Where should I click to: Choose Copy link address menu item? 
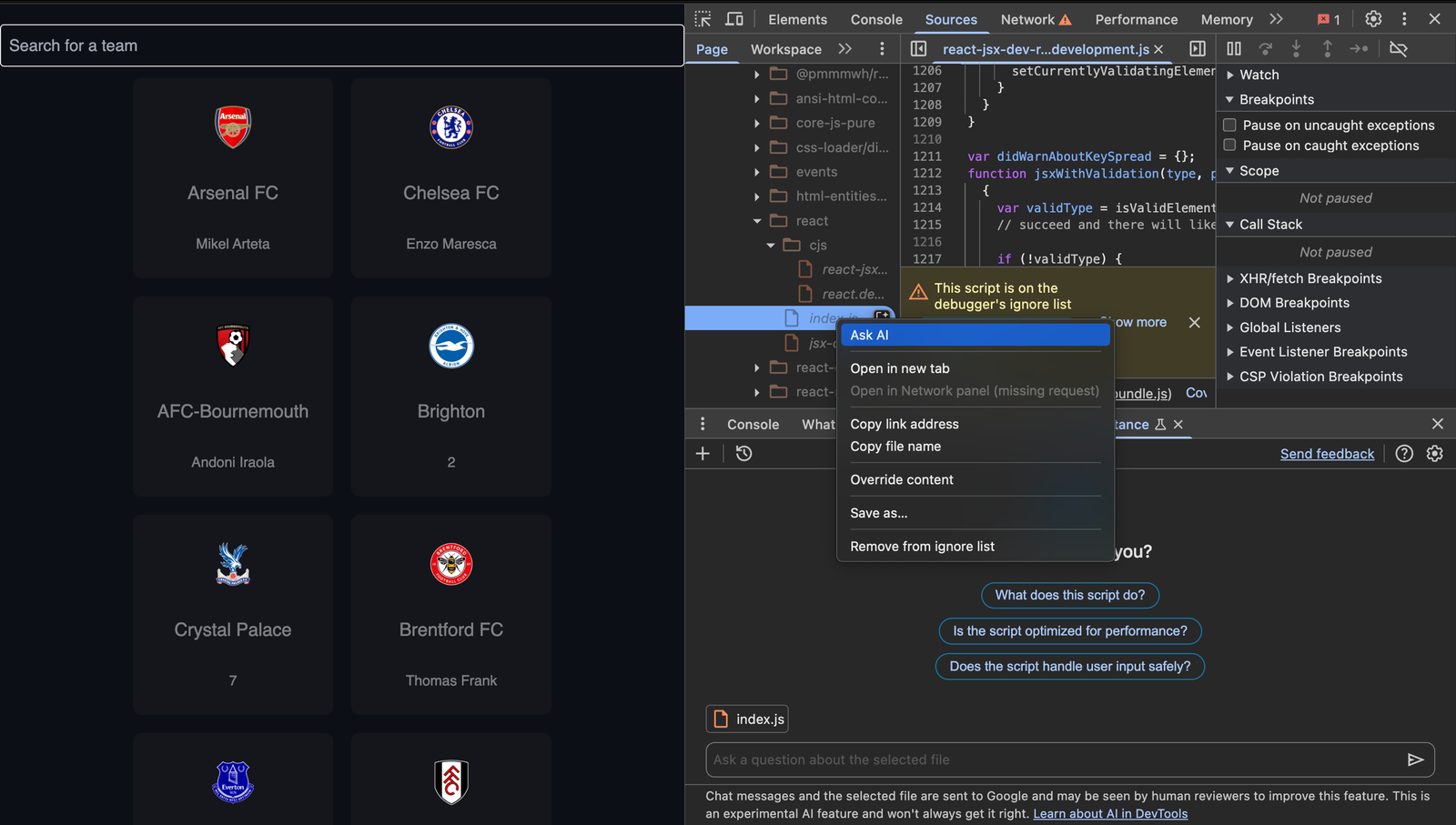pos(975,424)
